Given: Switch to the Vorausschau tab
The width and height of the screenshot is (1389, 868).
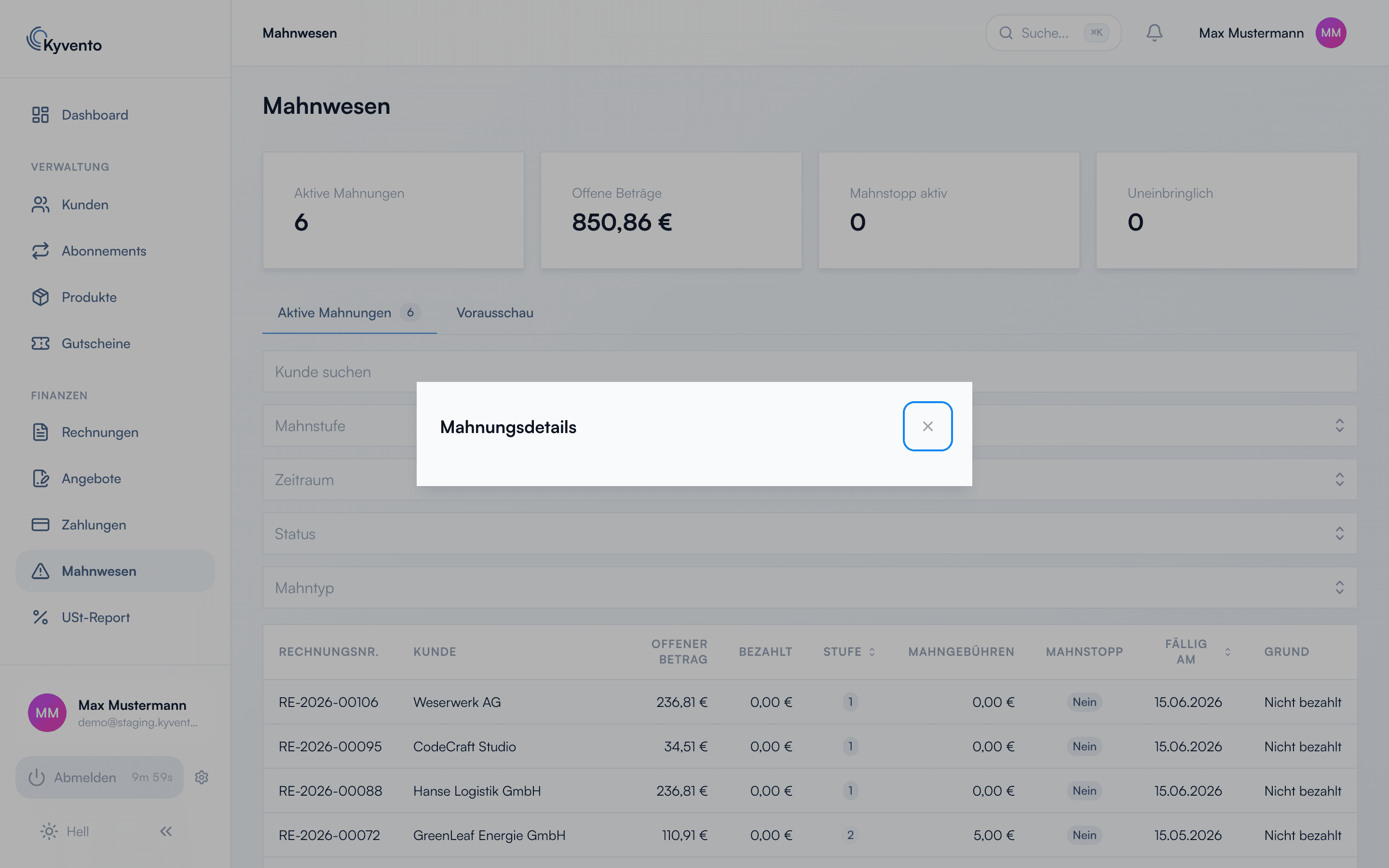Looking at the screenshot, I should click(x=495, y=313).
